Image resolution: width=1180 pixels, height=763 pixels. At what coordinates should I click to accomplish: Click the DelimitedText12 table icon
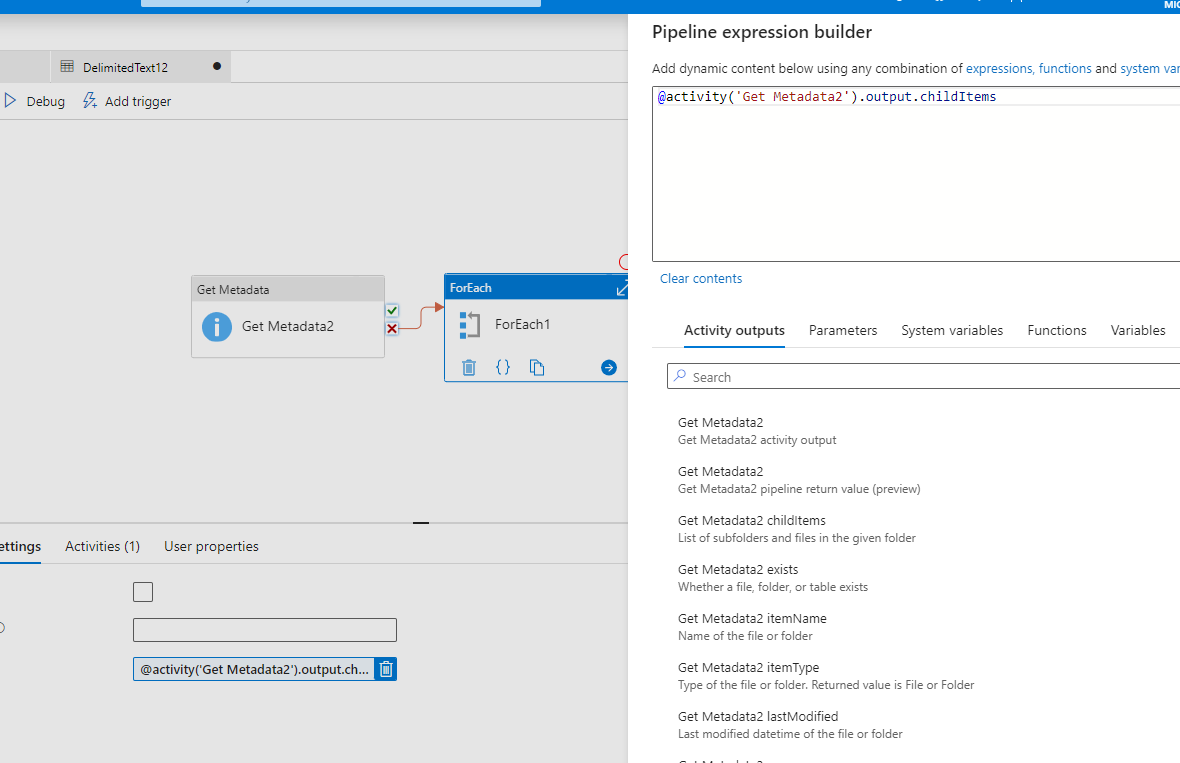coord(67,66)
